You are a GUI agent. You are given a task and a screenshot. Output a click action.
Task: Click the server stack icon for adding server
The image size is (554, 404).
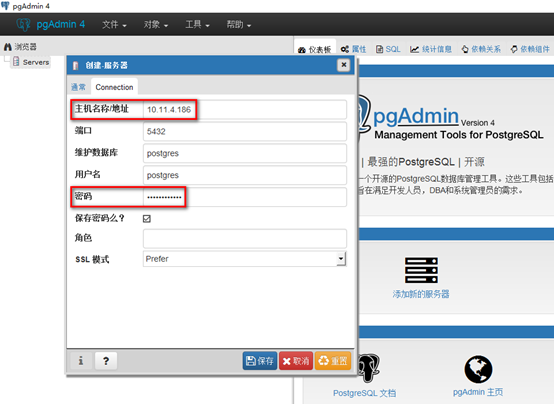pyautogui.click(x=421, y=270)
